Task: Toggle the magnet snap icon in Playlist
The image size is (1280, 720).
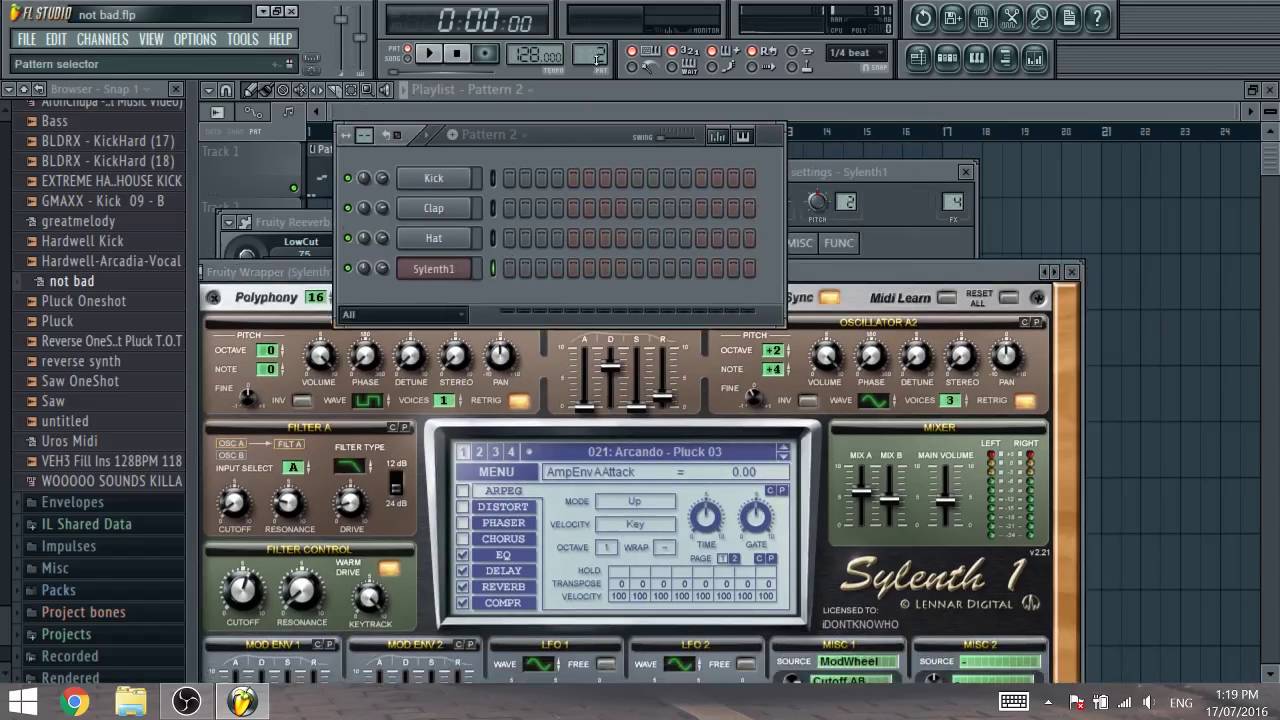Action: (x=227, y=90)
